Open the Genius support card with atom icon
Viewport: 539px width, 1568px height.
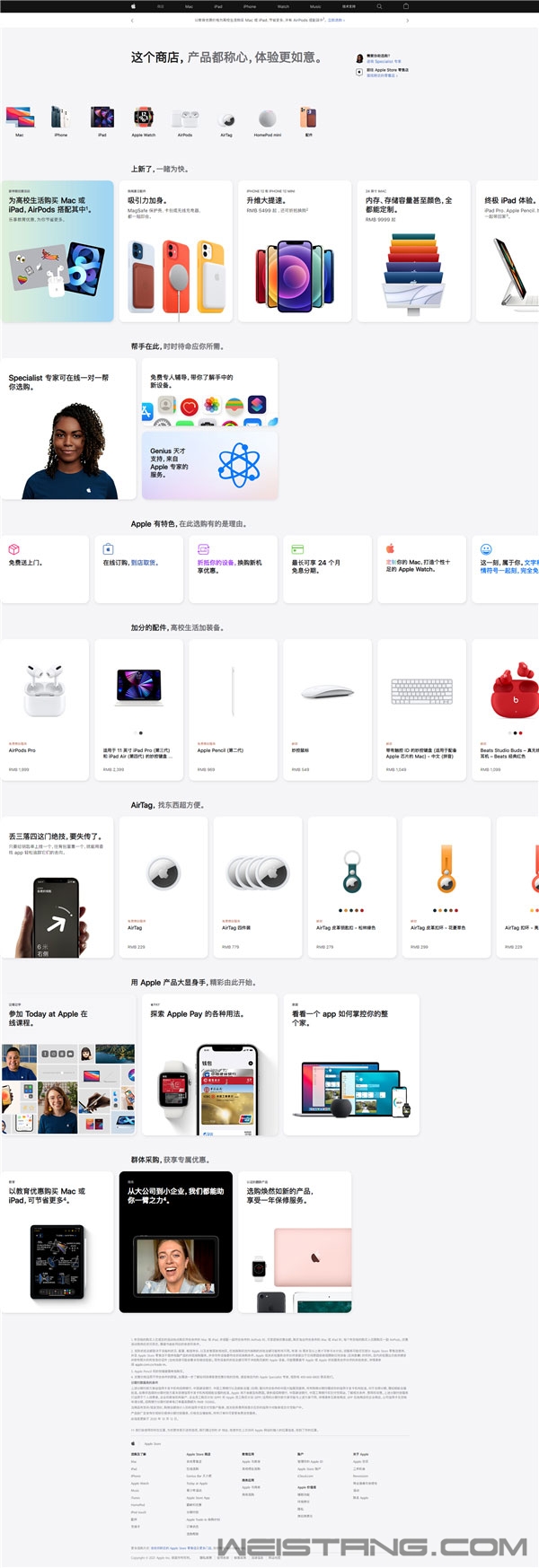point(210,465)
